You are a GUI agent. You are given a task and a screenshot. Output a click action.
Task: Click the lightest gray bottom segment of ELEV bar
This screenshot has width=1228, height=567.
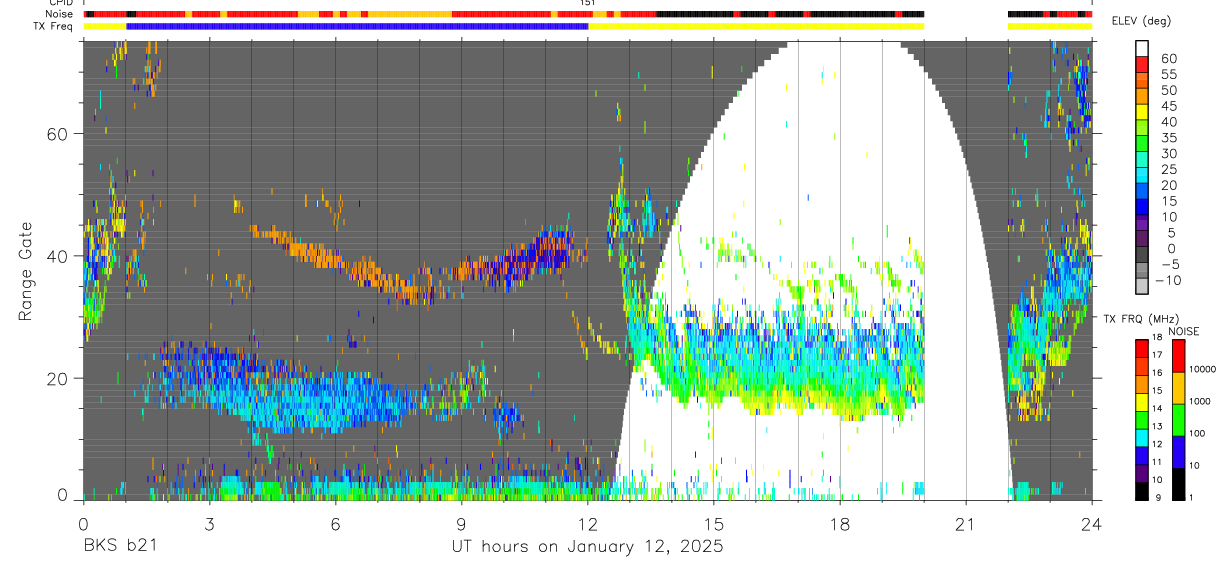1142,288
